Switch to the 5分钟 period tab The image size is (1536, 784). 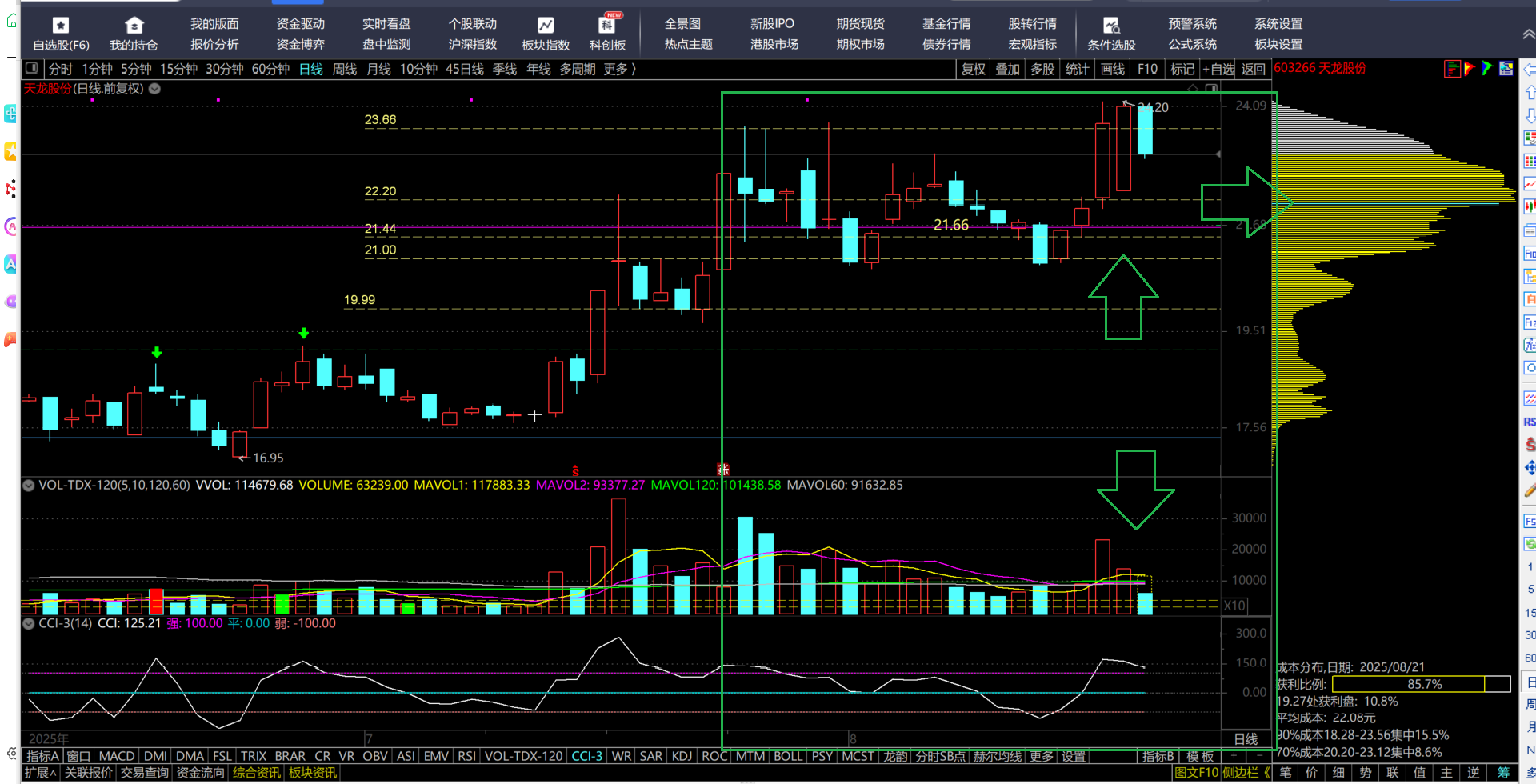[136, 69]
